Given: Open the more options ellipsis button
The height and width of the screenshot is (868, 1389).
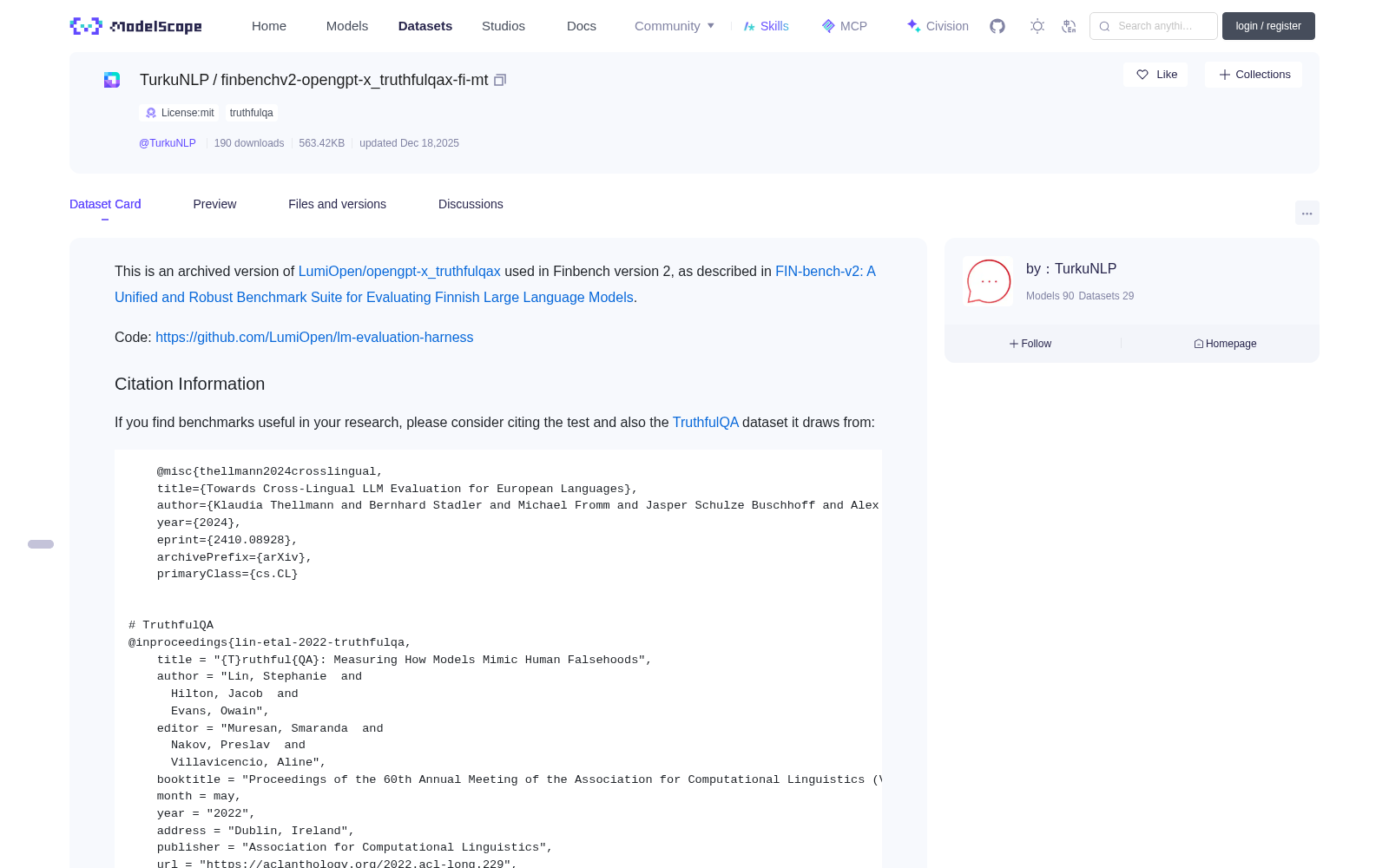Looking at the screenshot, I should tap(1307, 213).
